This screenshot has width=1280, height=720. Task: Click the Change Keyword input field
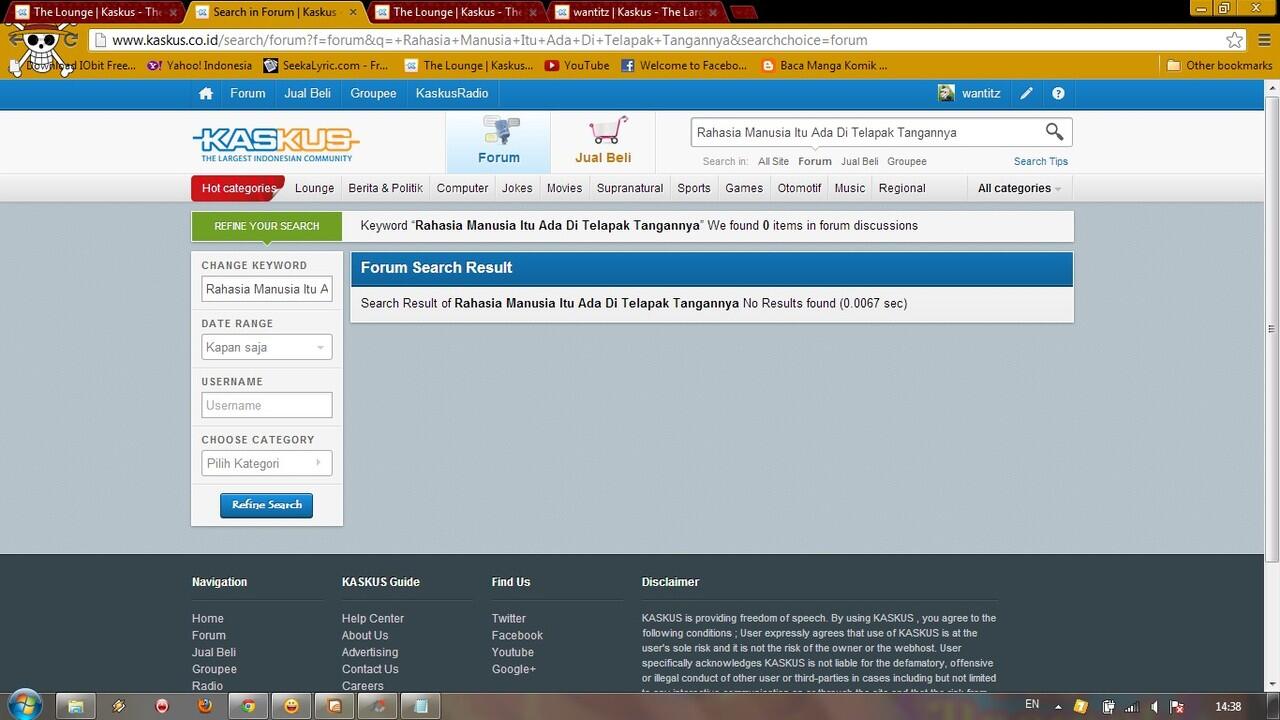point(267,289)
